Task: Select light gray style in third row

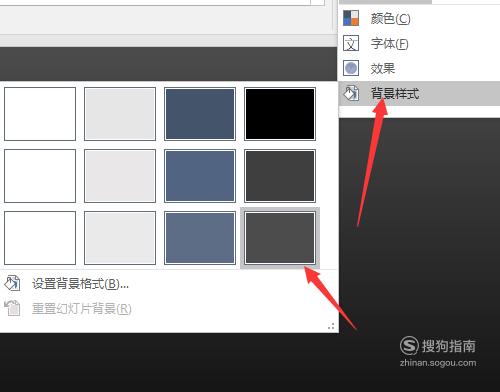Action: click(x=120, y=238)
